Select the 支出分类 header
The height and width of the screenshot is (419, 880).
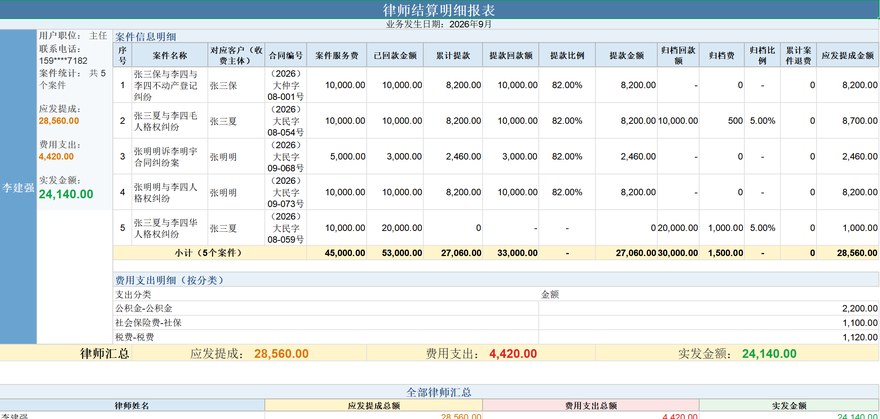coord(133,294)
